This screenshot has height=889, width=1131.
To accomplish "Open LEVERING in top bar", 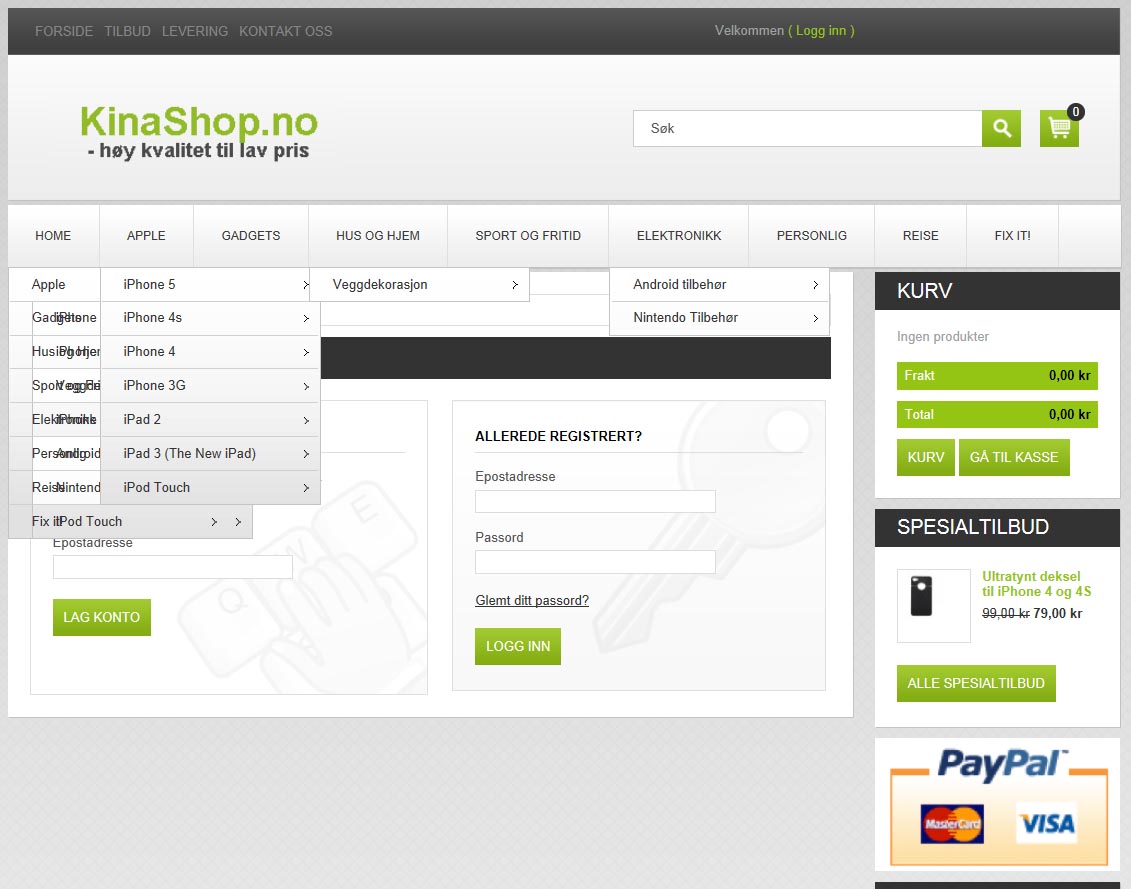I will click(x=195, y=31).
